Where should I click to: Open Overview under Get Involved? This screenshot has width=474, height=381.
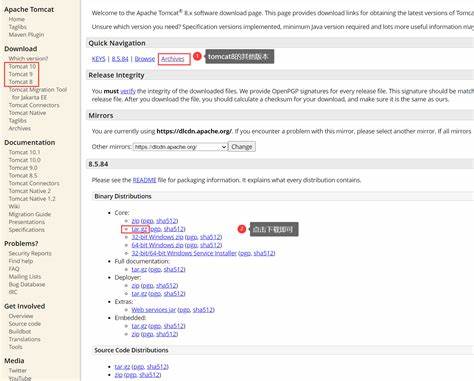[x=21, y=316]
